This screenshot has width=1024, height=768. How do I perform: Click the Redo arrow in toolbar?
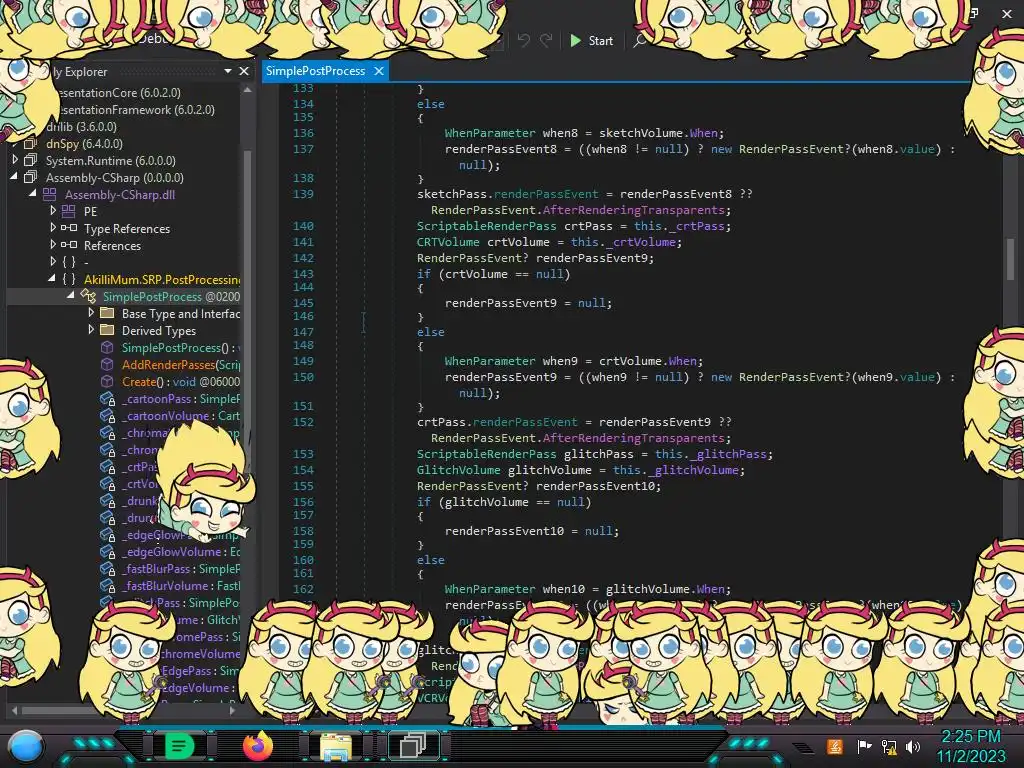[546, 40]
